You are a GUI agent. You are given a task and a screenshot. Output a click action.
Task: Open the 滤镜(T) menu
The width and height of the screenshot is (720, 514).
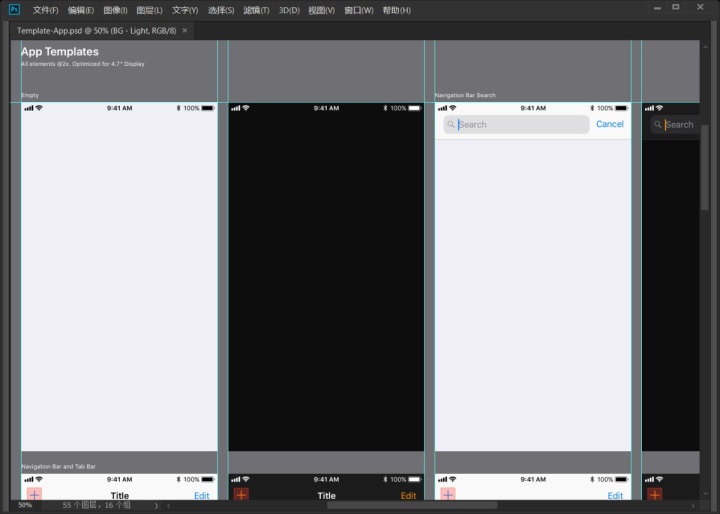coord(256,10)
